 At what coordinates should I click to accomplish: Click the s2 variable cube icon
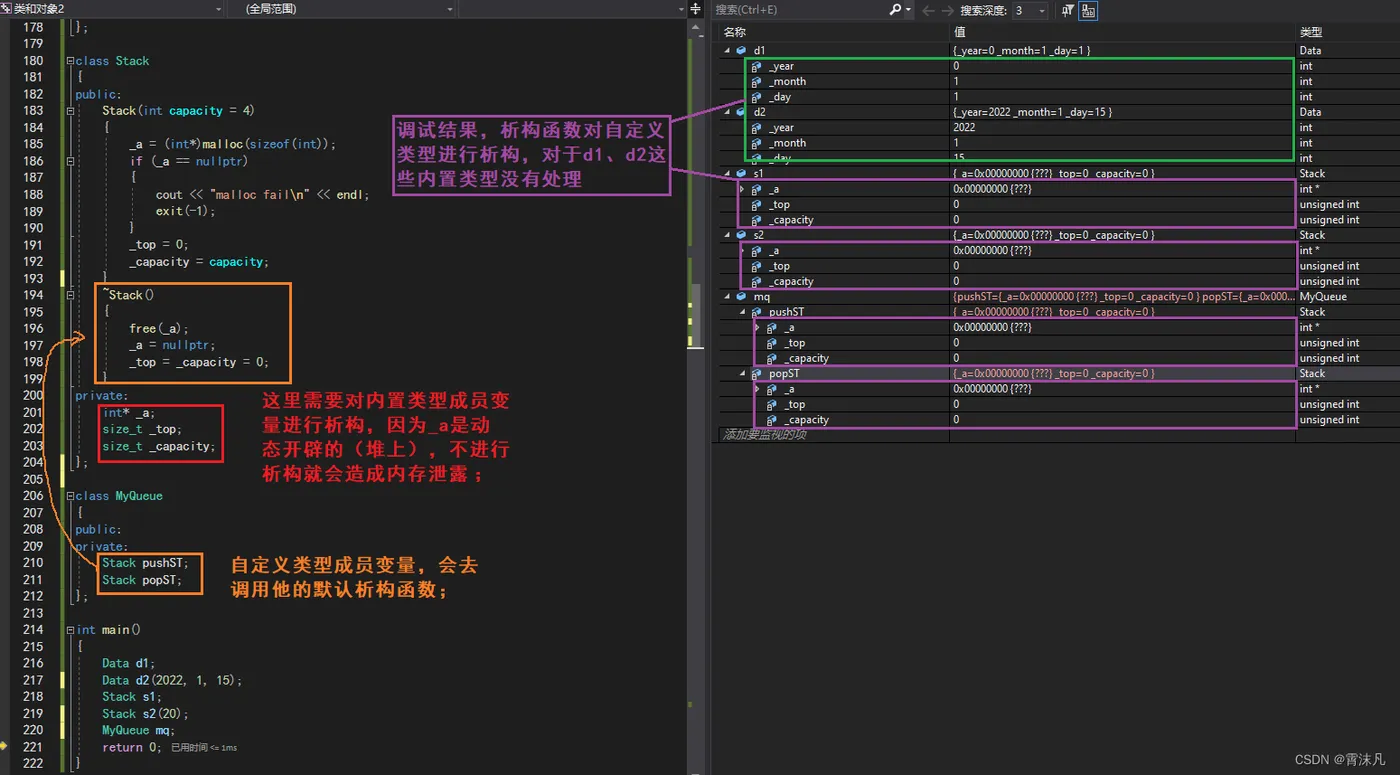pyautogui.click(x=741, y=235)
